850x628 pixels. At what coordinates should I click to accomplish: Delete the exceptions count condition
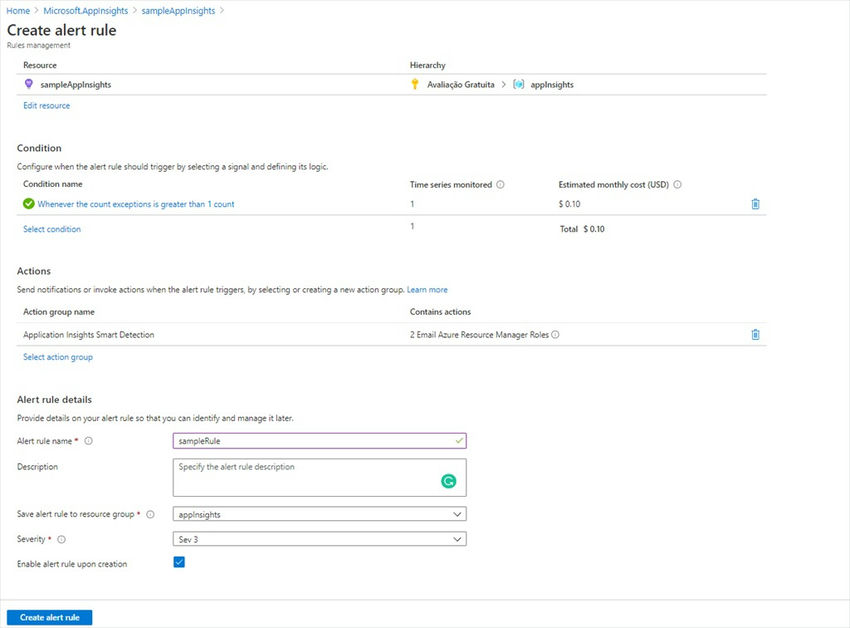tap(755, 204)
